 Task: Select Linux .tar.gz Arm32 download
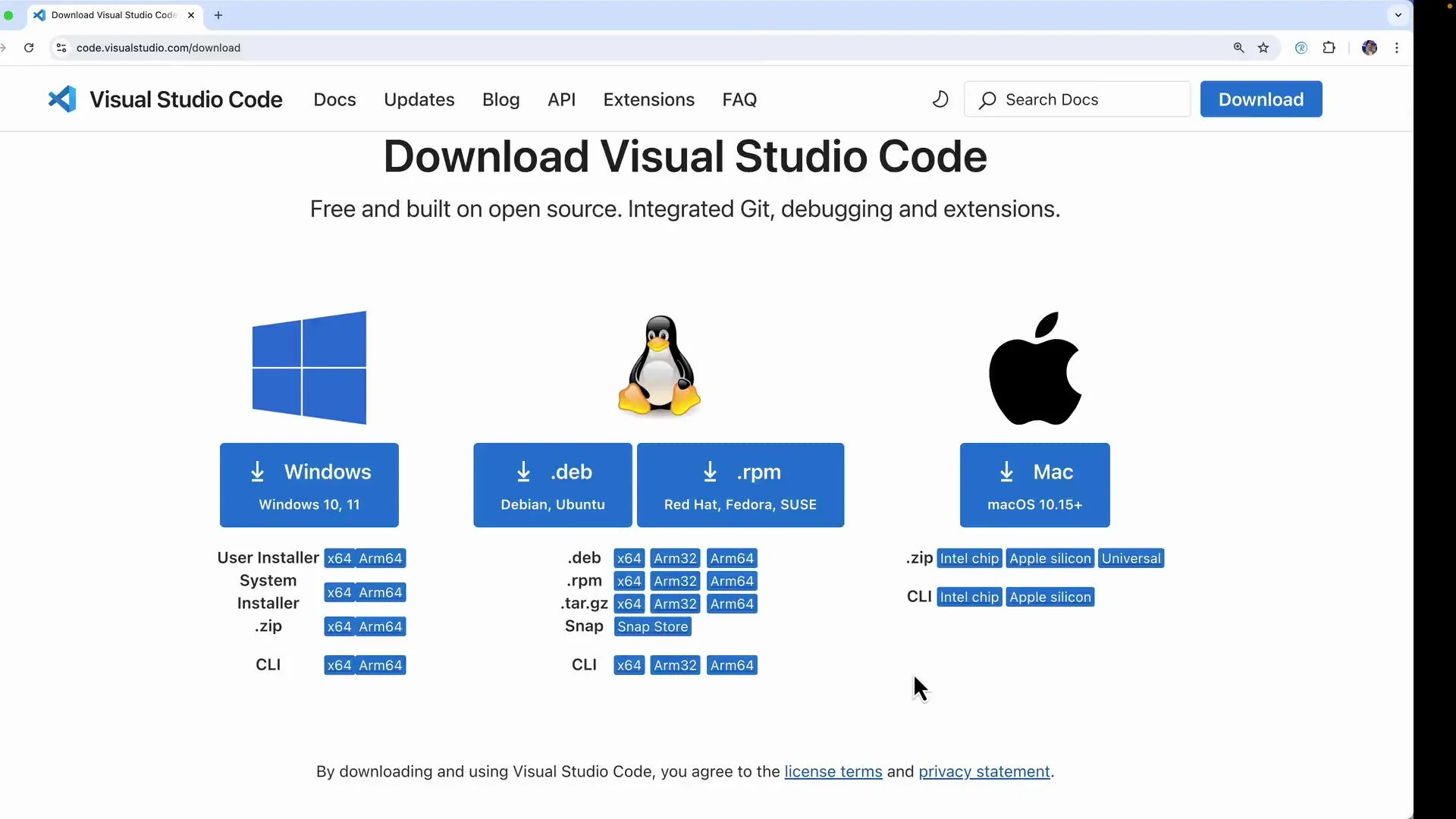click(676, 604)
